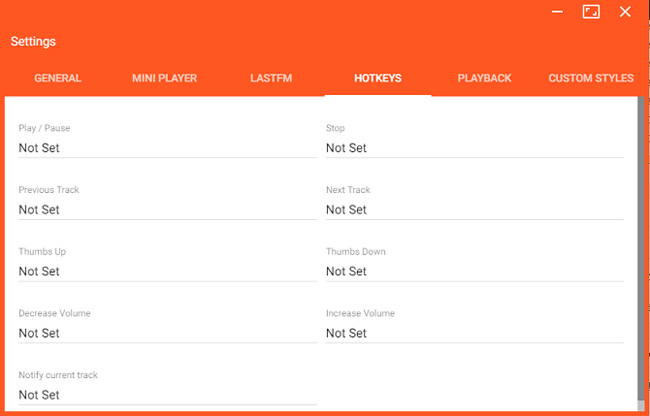This screenshot has width=650, height=416.
Task: Click the Hotkeys tab
Action: [378, 78]
